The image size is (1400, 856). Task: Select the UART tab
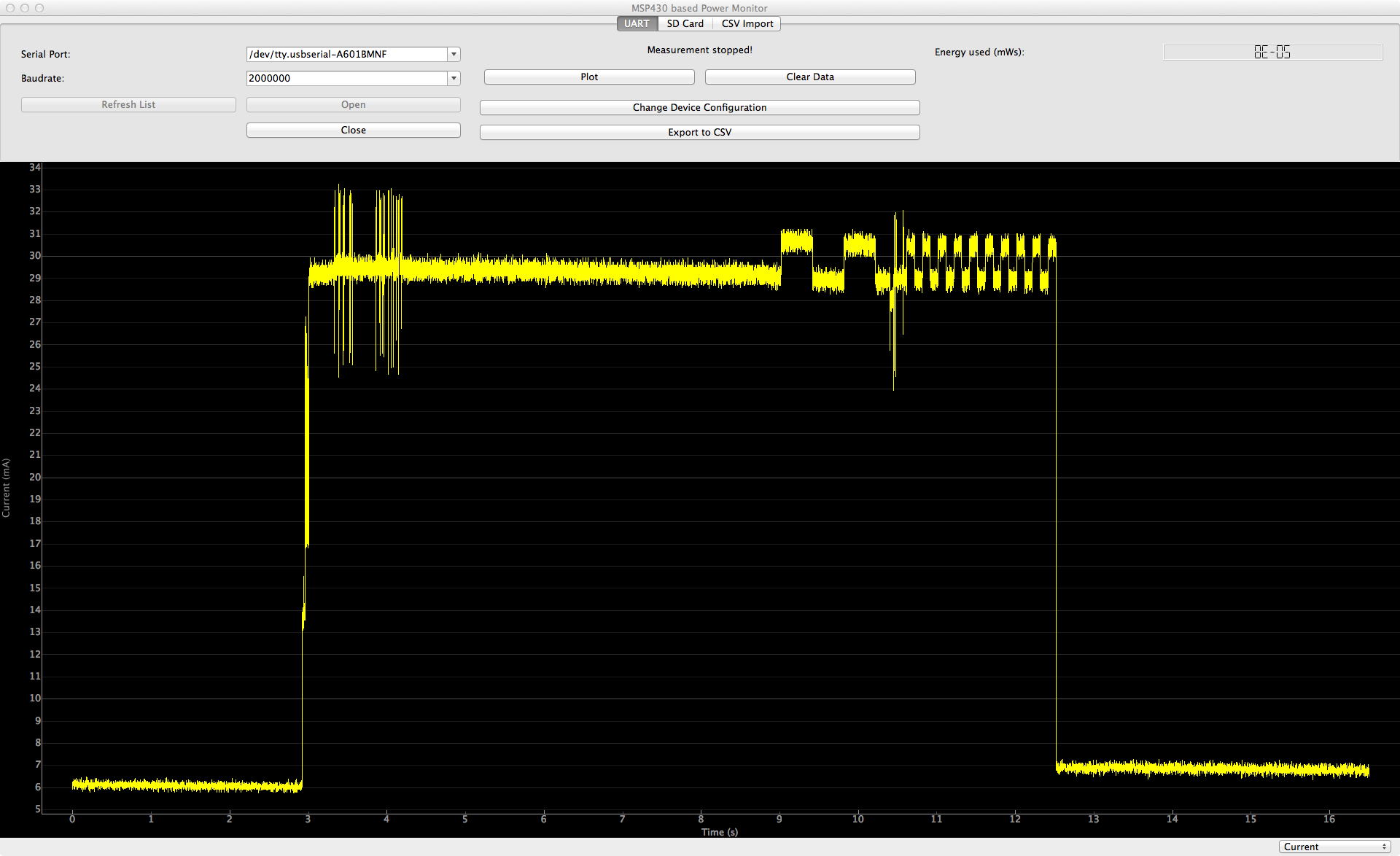tap(637, 23)
